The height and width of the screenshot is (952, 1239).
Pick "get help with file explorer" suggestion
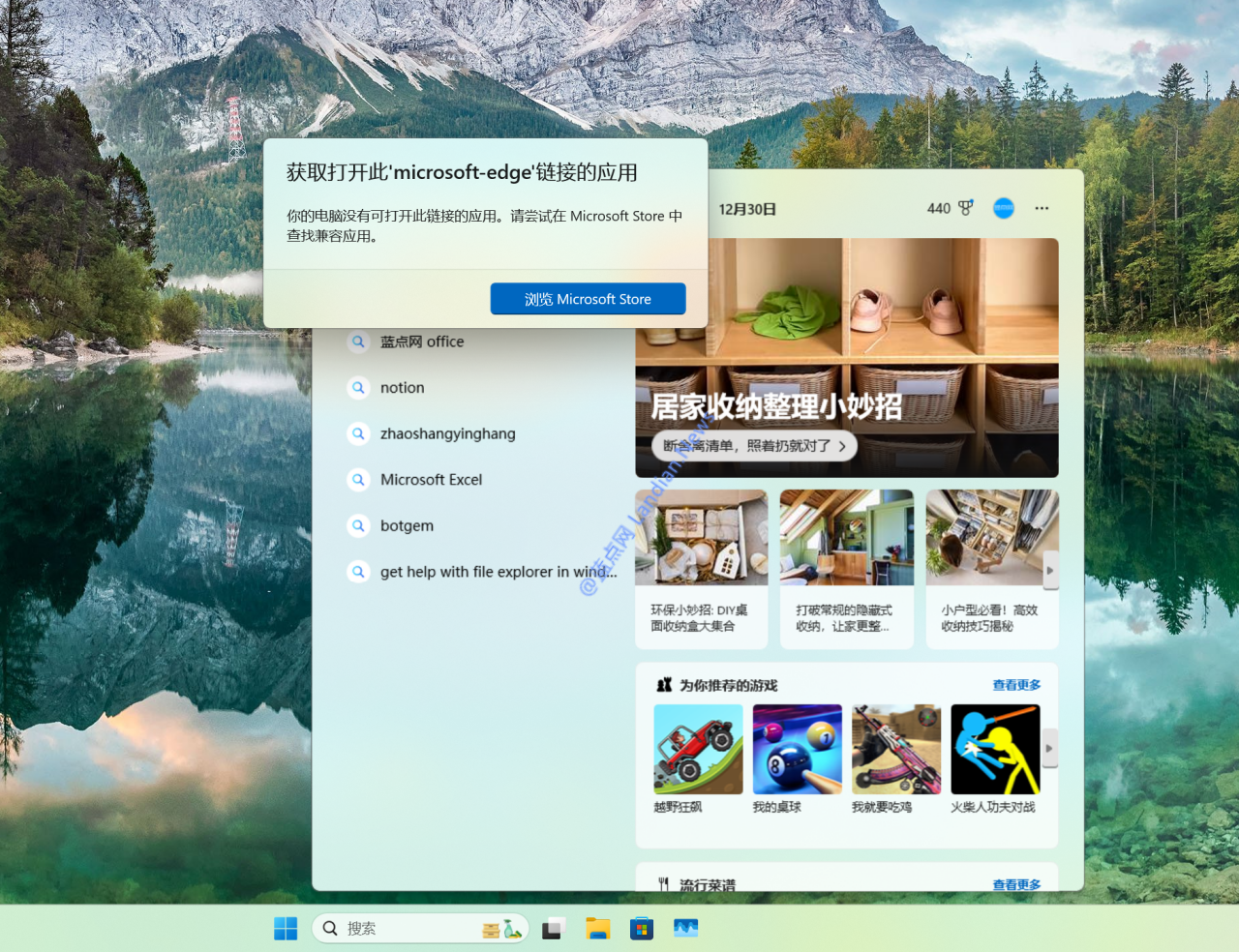click(x=499, y=572)
